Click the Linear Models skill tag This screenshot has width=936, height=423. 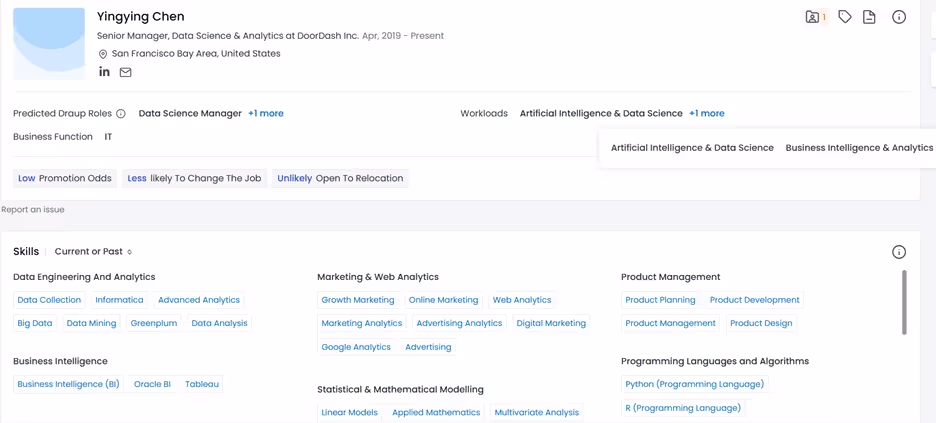(x=349, y=412)
